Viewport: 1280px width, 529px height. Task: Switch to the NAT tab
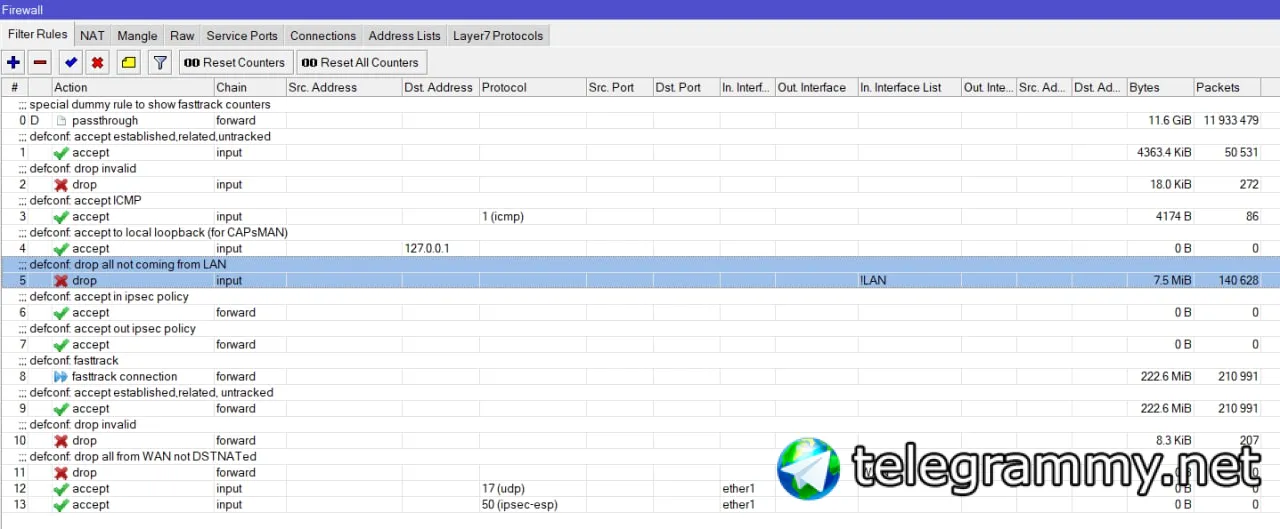tap(92, 35)
